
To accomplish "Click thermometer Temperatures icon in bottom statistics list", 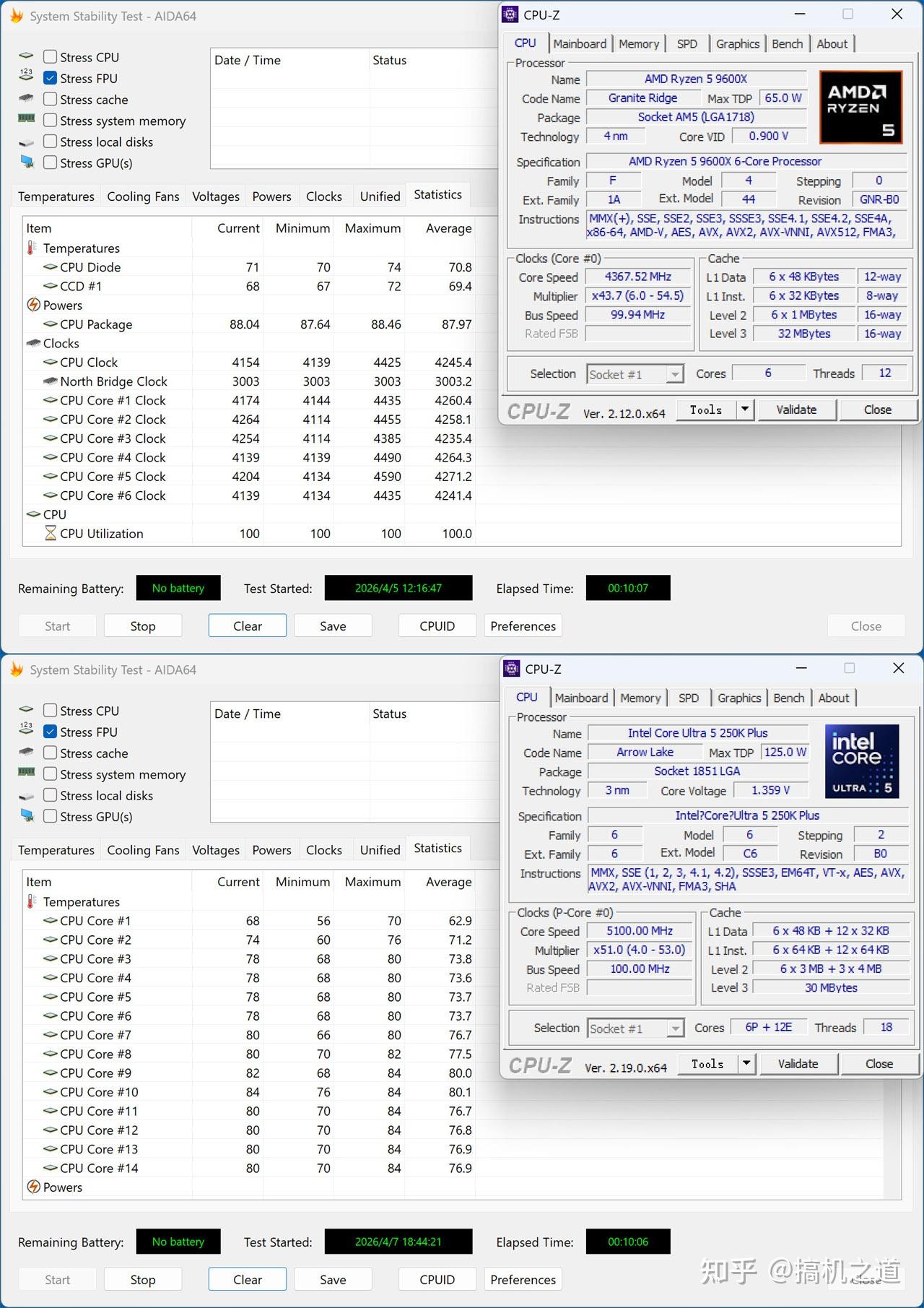I will click(x=32, y=901).
